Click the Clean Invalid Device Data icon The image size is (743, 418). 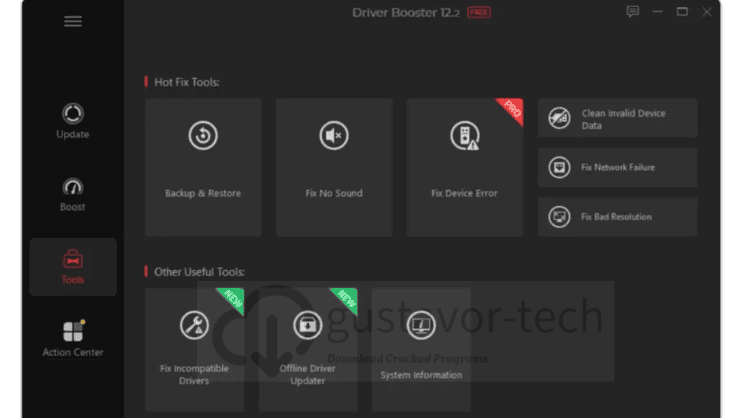coord(559,118)
